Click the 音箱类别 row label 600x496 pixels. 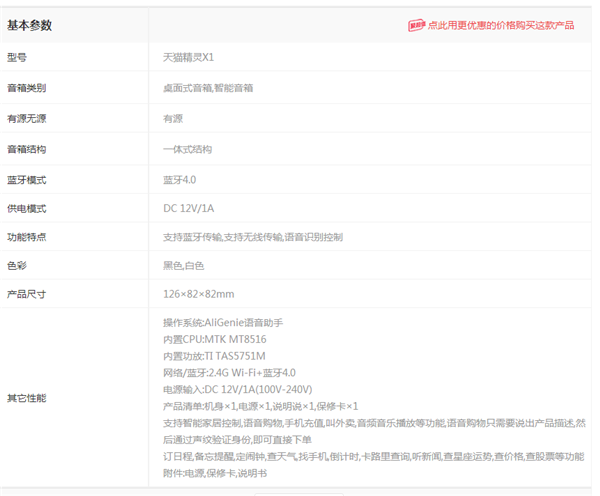click(x=26, y=88)
